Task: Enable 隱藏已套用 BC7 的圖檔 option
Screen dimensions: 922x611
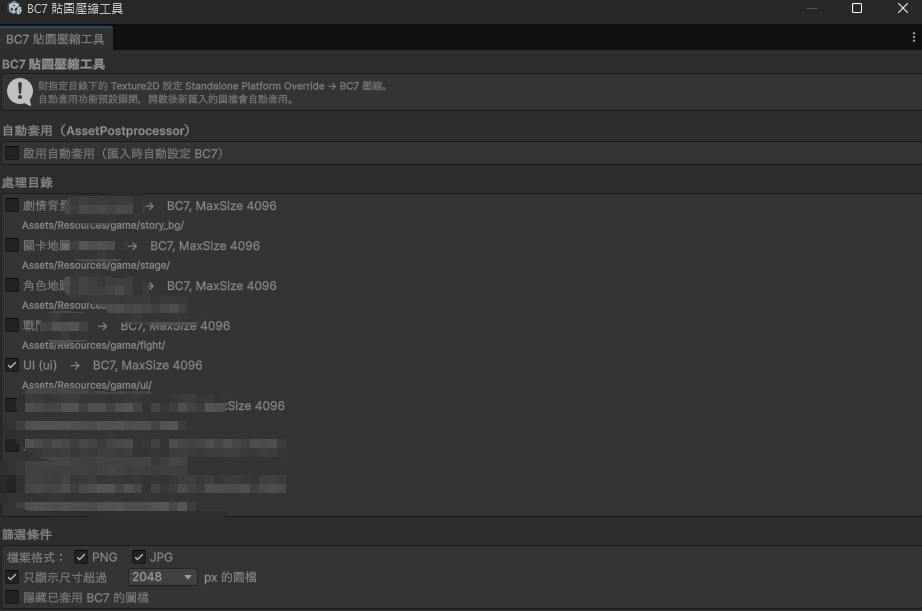Action: click(x=12, y=597)
